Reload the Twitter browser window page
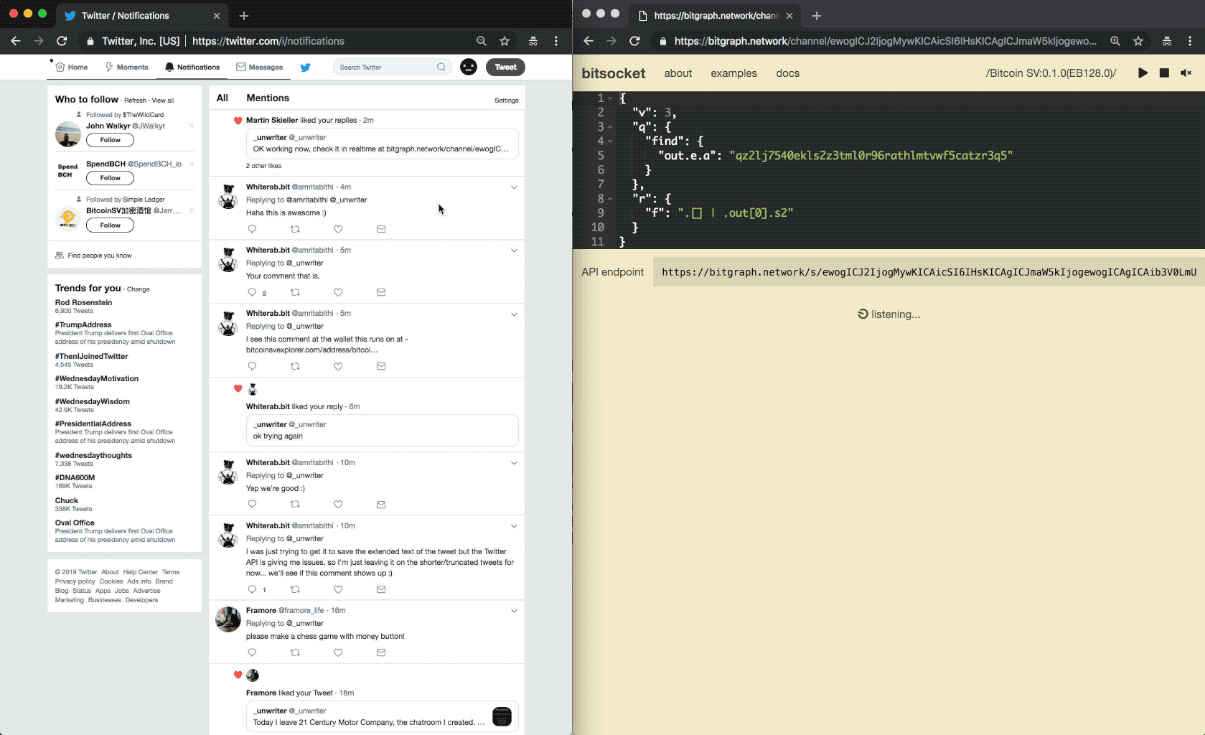 coord(62,41)
